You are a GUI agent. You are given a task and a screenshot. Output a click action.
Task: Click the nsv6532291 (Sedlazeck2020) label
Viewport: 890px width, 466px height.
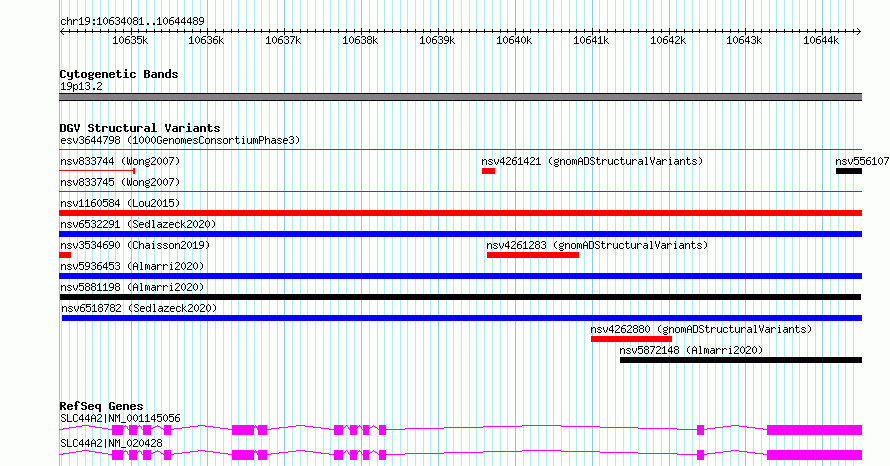click(x=138, y=224)
